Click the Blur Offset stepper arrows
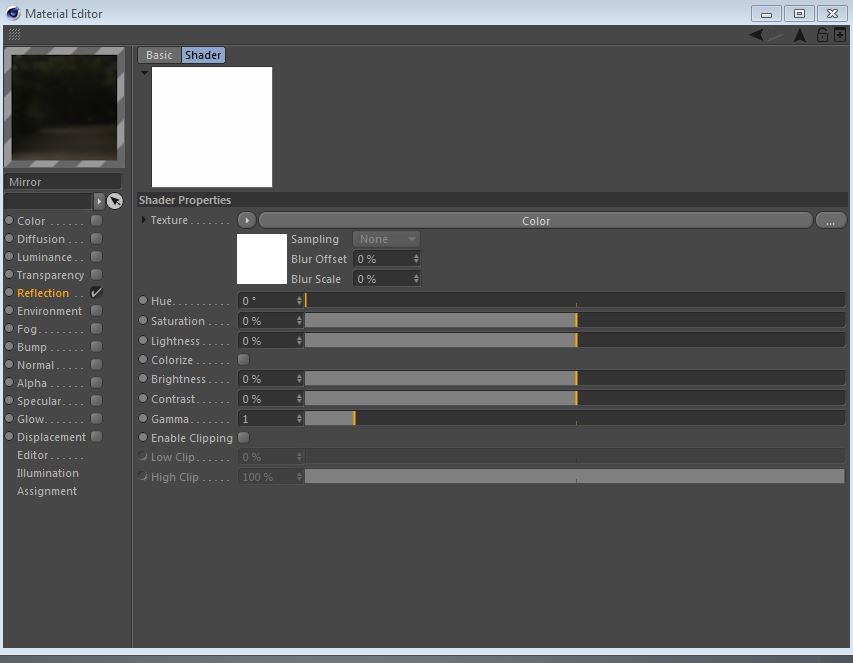The width and height of the screenshot is (853, 663). [x=416, y=259]
